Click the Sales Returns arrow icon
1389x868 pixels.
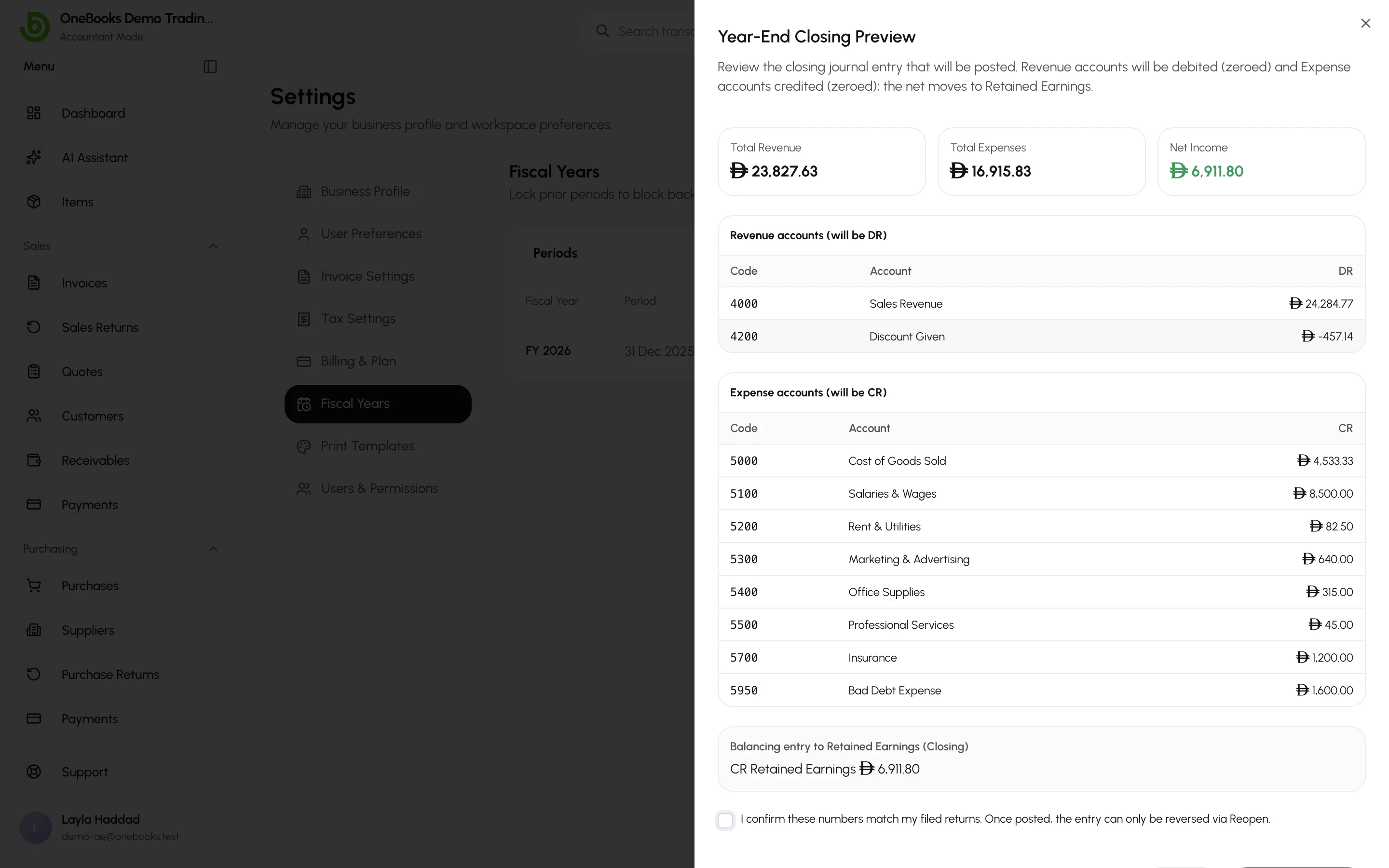click(34, 327)
